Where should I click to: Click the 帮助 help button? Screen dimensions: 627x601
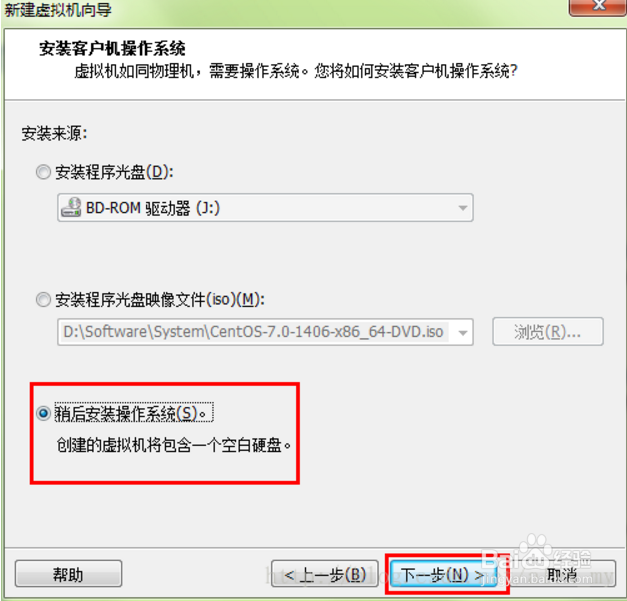tap(68, 574)
